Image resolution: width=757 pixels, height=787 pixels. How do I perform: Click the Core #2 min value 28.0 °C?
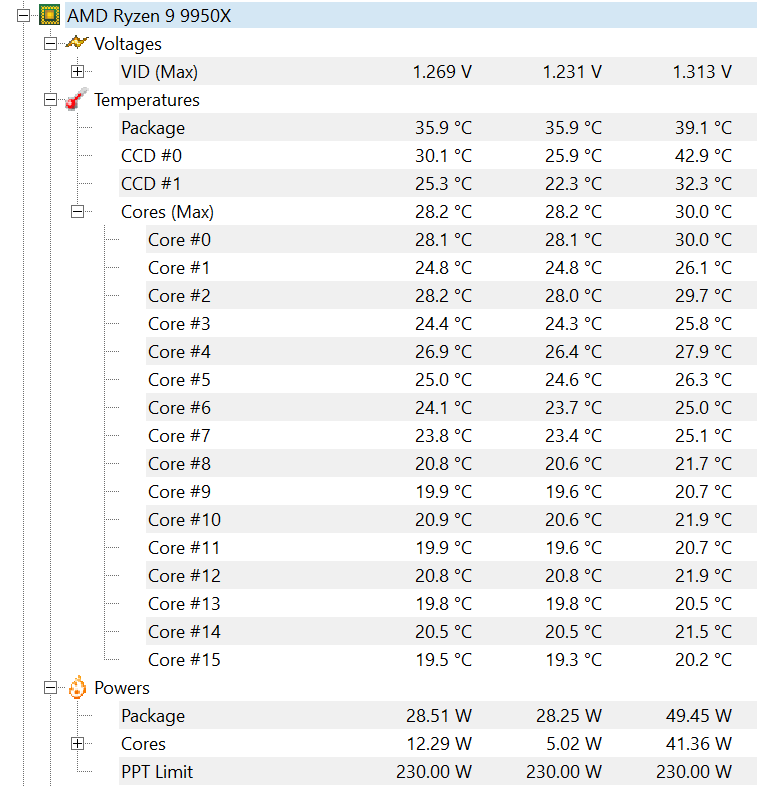pos(573,296)
